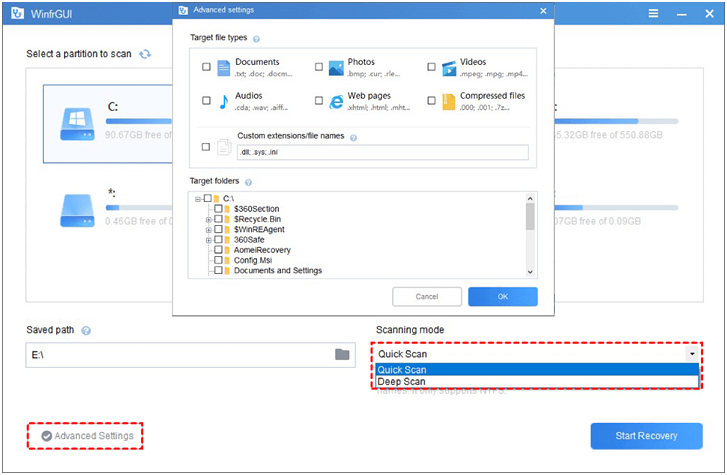Click the Target folders vertical scrollbar

[x=530, y=215]
